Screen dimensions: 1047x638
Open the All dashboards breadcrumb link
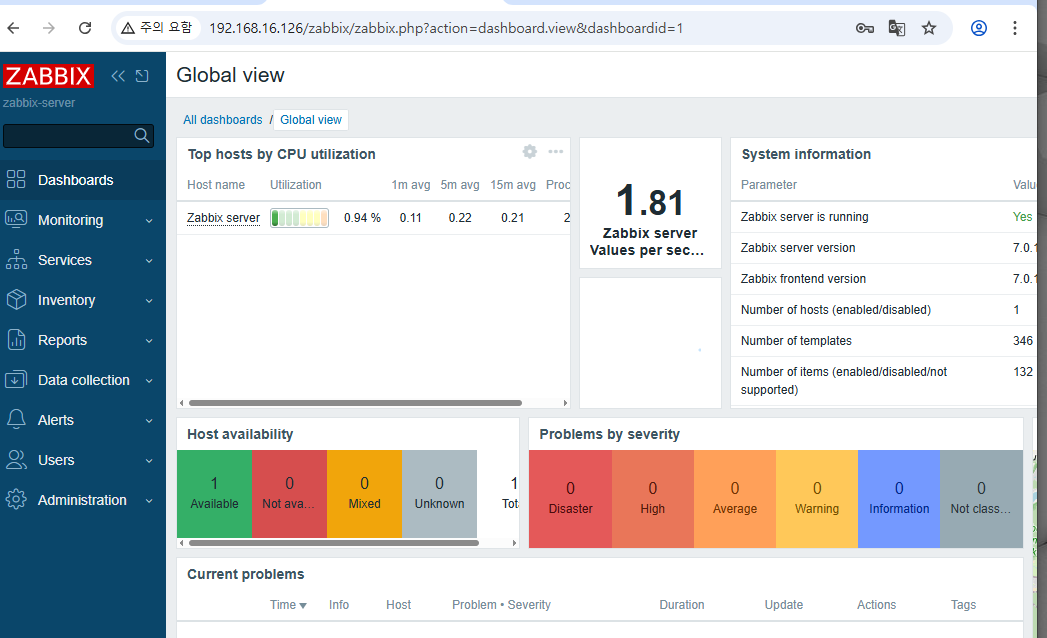(222, 120)
